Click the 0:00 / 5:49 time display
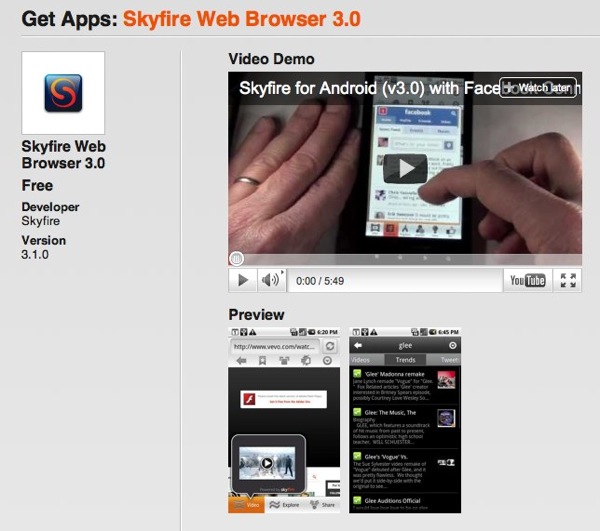Viewport: 600px width, 531px height. [320, 281]
